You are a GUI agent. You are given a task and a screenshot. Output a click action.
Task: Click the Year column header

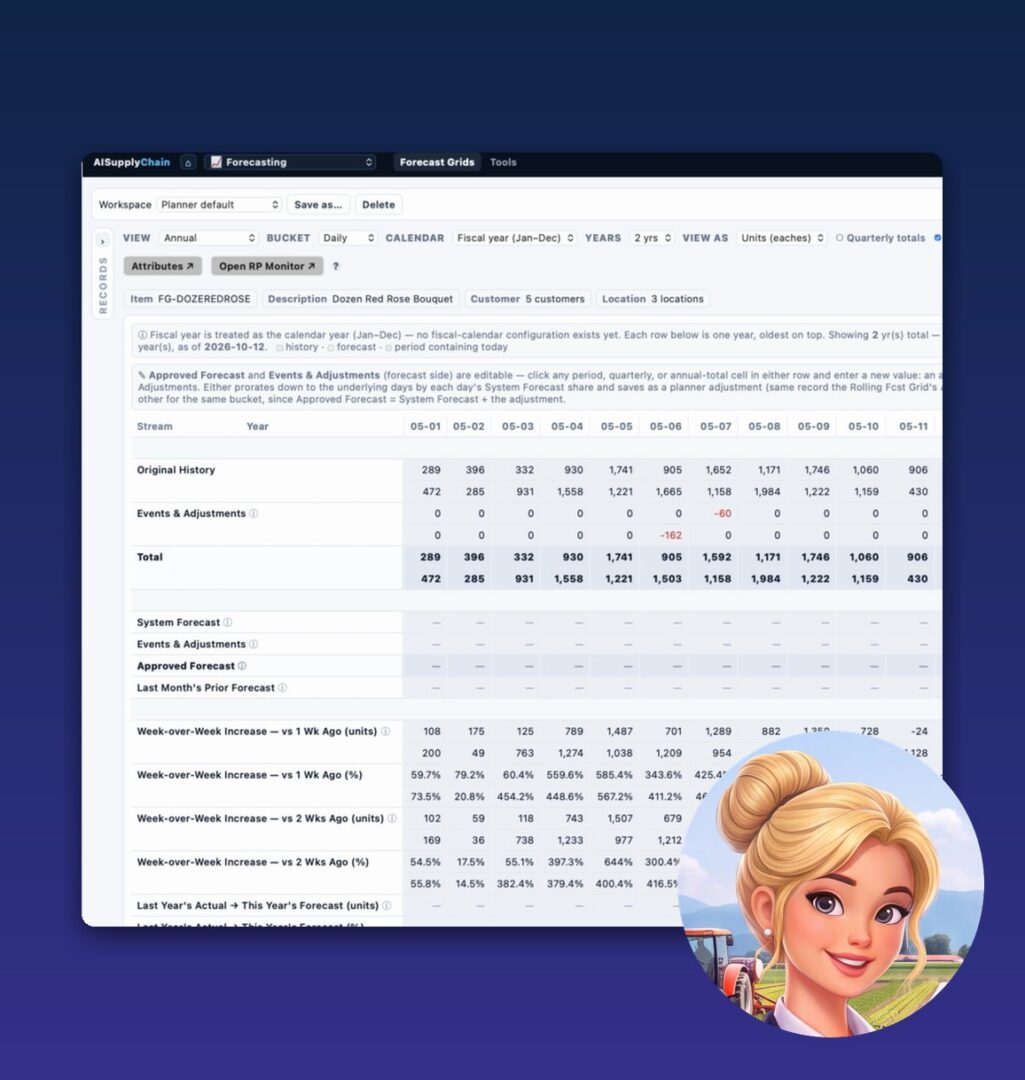coord(258,427)
